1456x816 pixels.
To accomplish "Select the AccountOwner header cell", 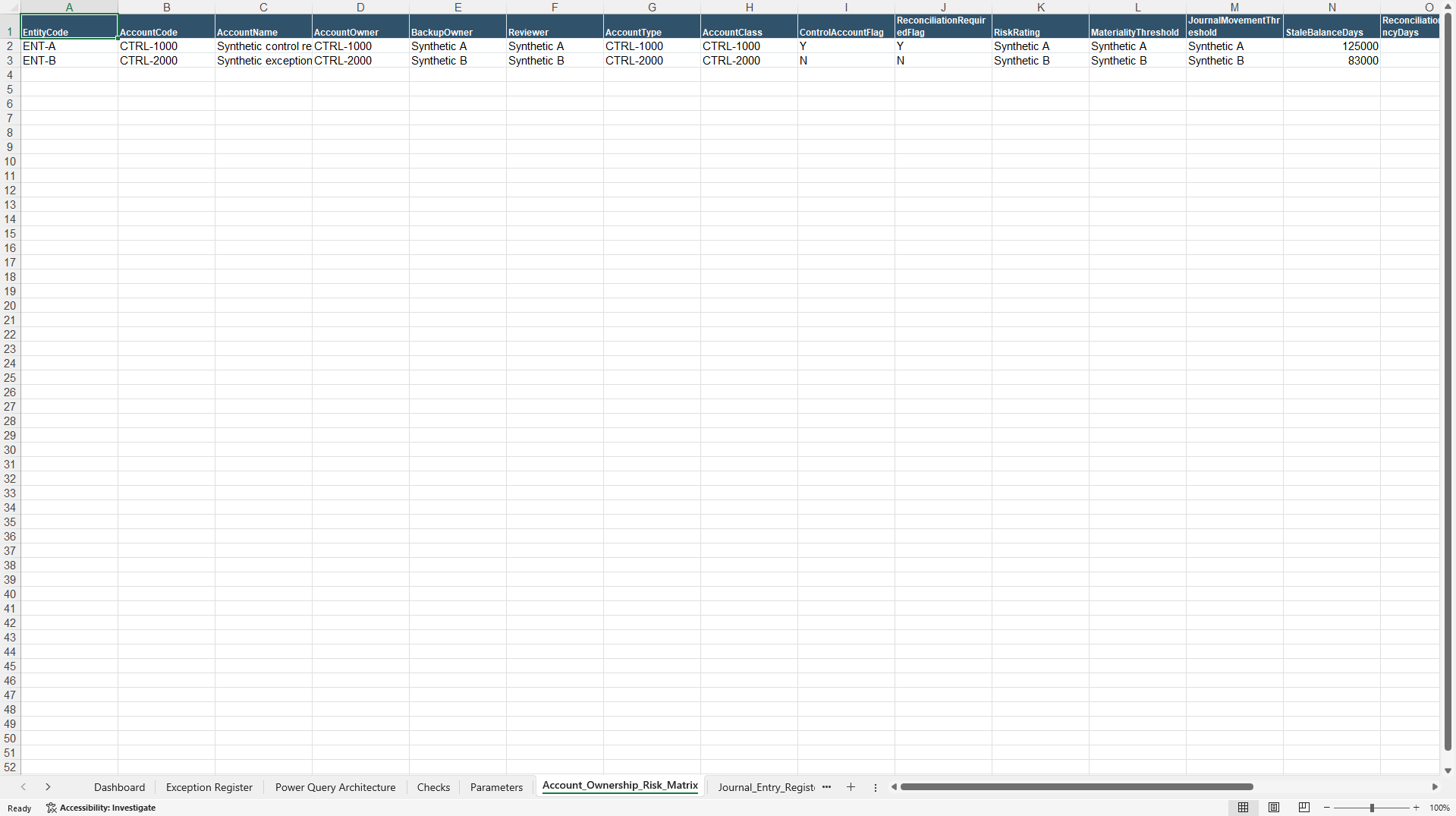I will coord(360,27).
